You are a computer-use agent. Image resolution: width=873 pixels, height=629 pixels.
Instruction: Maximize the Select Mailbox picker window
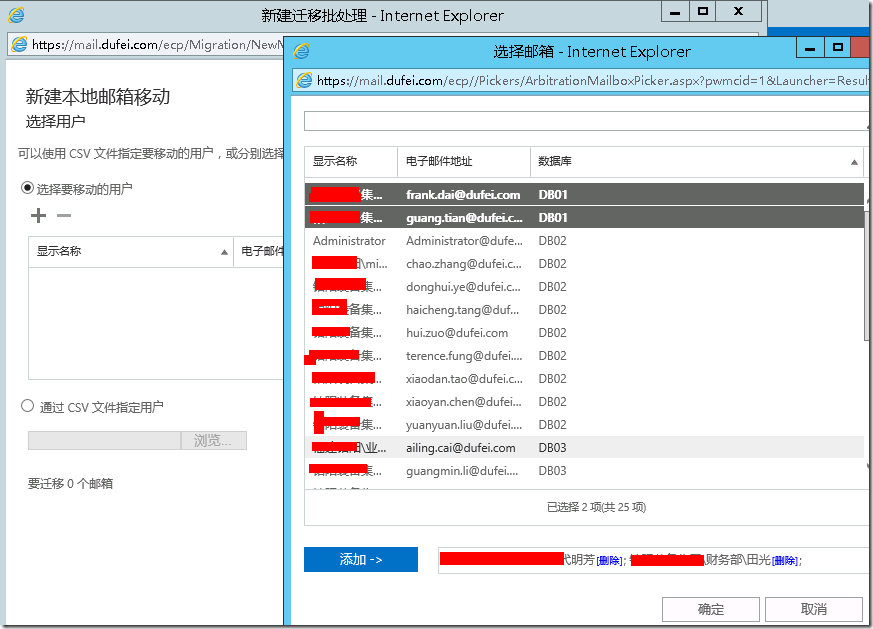[837, 48]
